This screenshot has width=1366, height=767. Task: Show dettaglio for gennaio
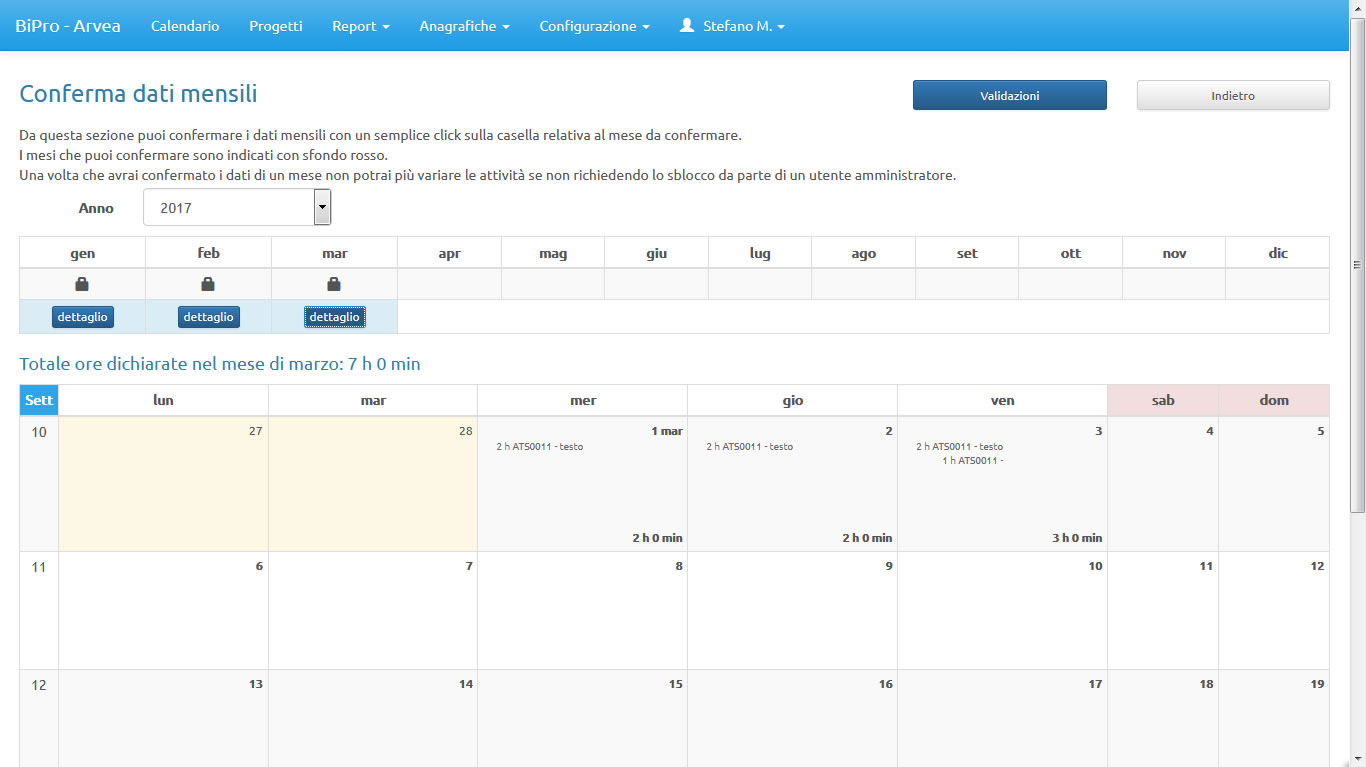click(x=82, y=317)
